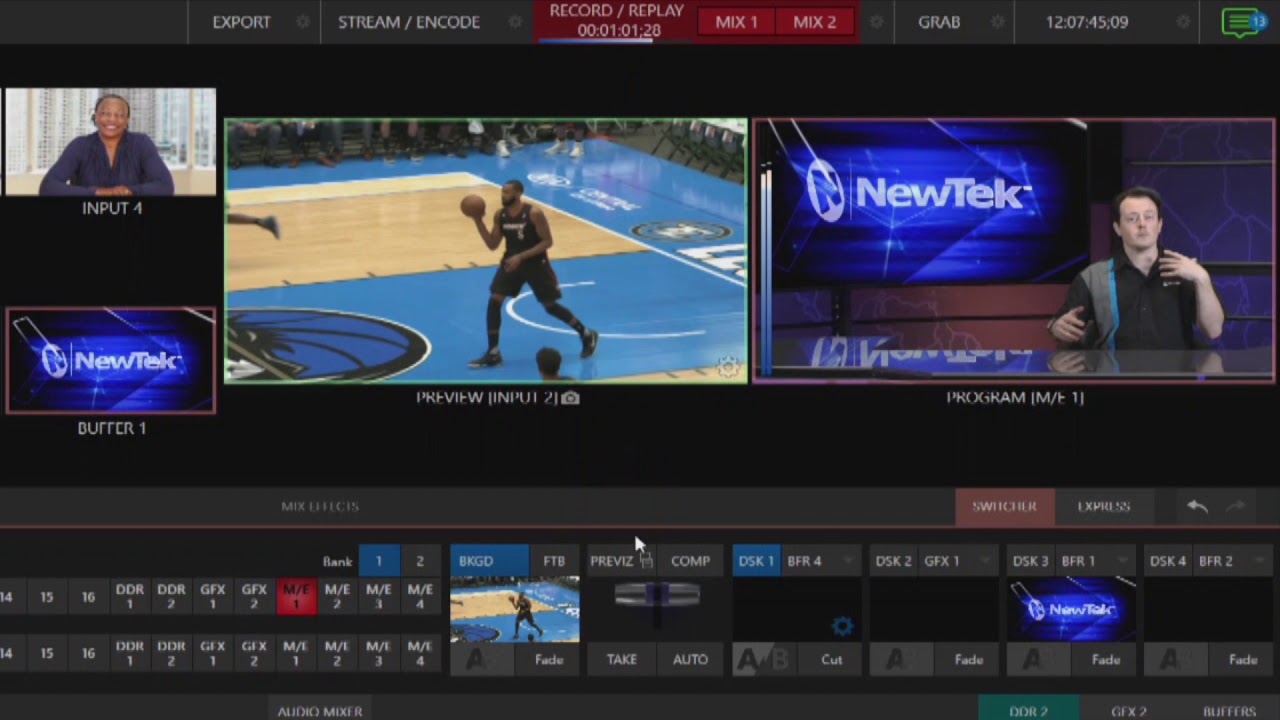This screenshot has width=1280, height=720.
Task: Toggle the DSK 3 delegate
Action: 1030,561
